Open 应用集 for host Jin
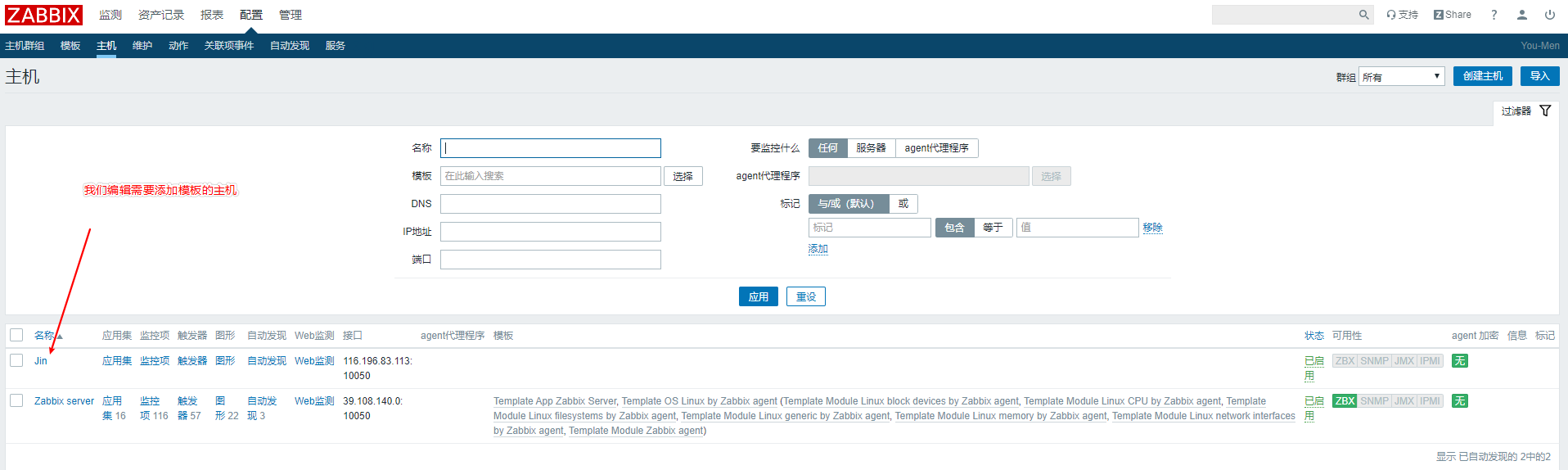This screenshot has height=470, width=1568. (x=117, y=361)
